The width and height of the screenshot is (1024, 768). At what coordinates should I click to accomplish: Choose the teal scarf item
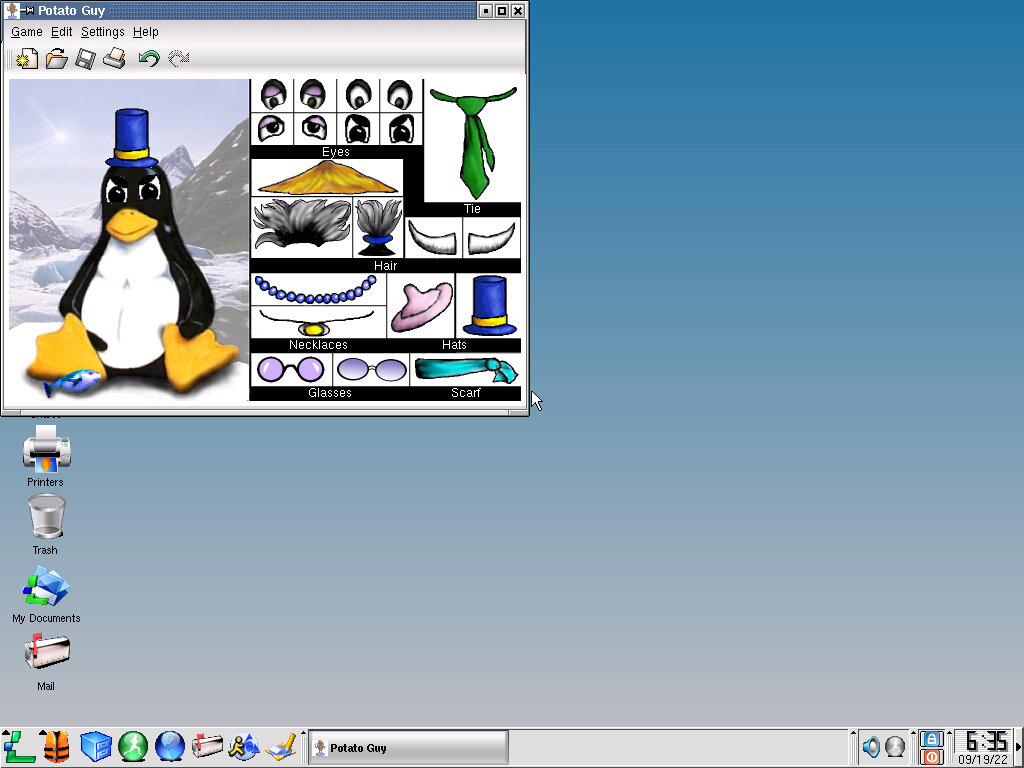pyautogui.click(x=465, y=369)
